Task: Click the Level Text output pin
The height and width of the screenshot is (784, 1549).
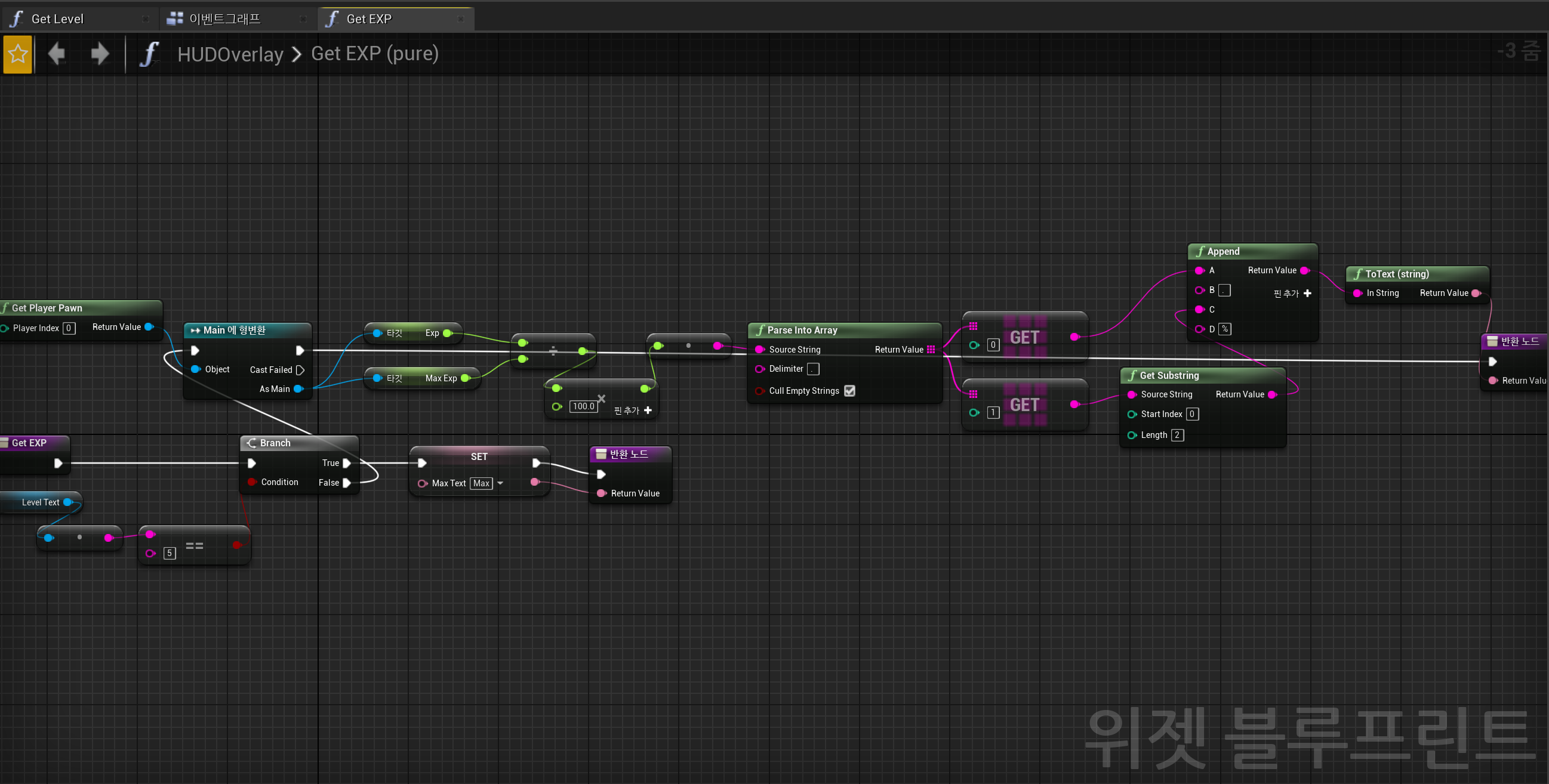Action: tap(68, 502)
